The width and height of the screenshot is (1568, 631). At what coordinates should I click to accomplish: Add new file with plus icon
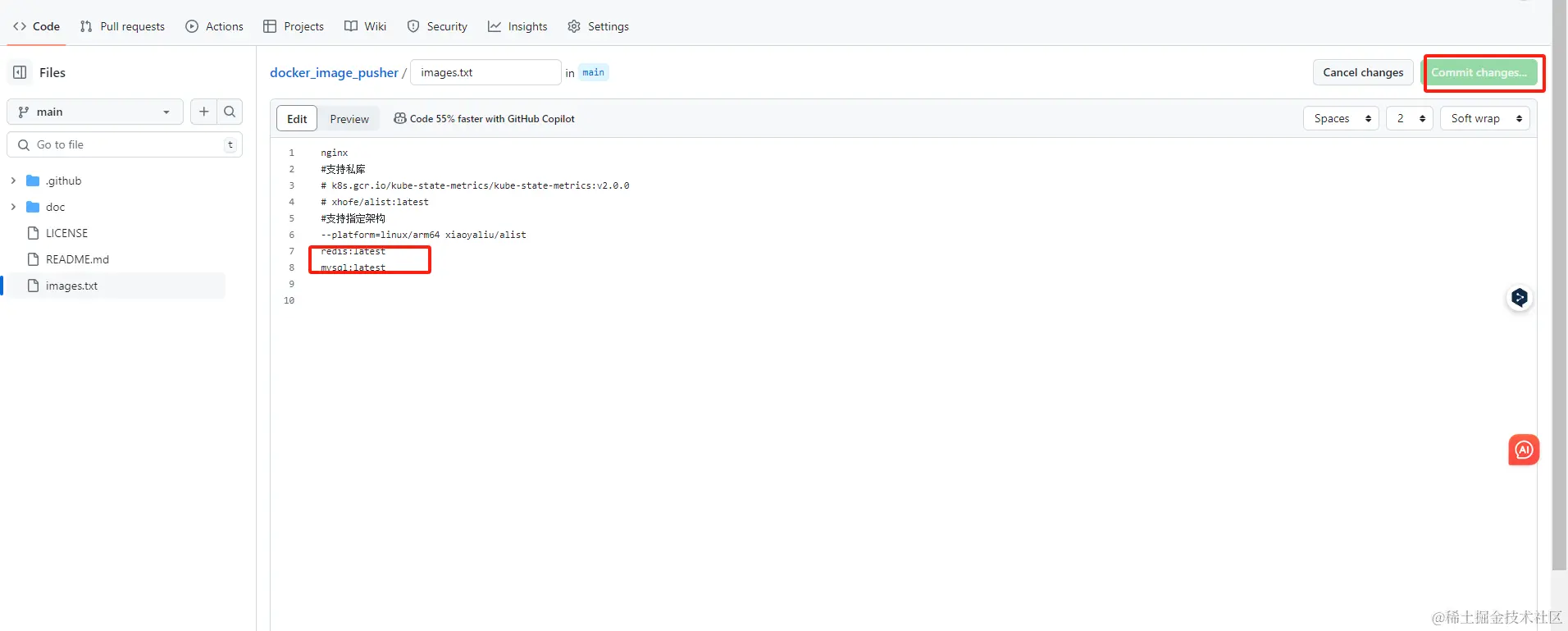[x=204, y=112]
